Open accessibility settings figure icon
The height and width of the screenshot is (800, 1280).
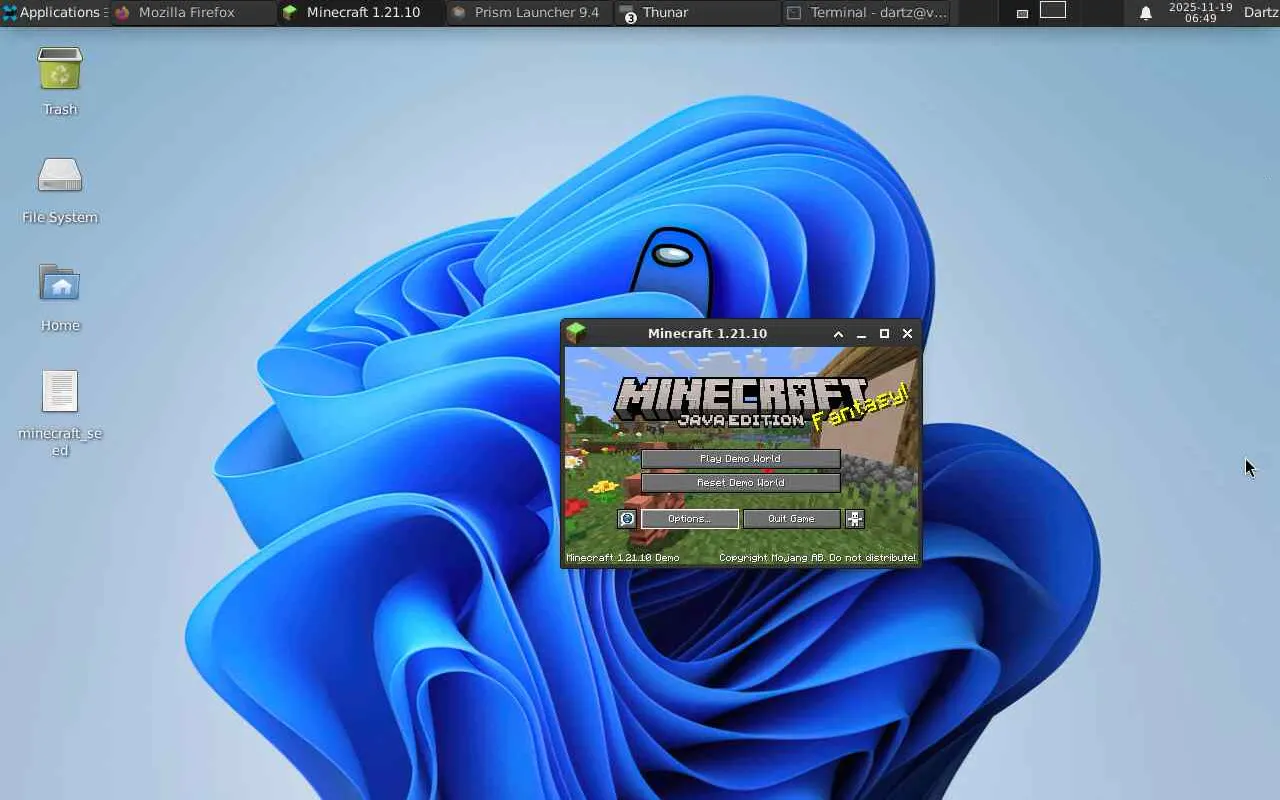click(x=854, y=519)
